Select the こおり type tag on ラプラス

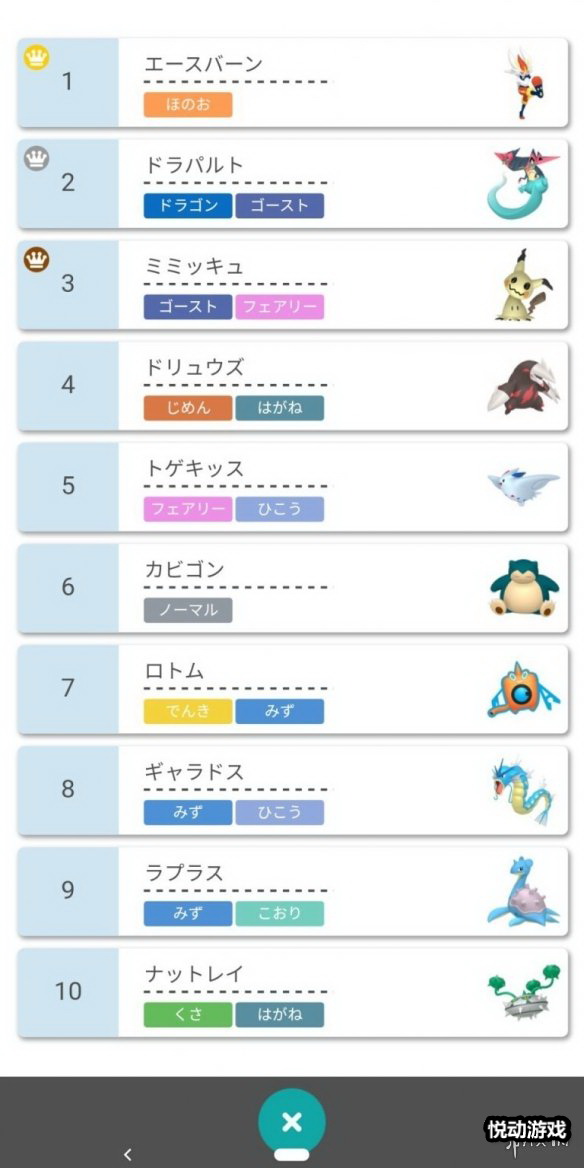tap(279, 914)
